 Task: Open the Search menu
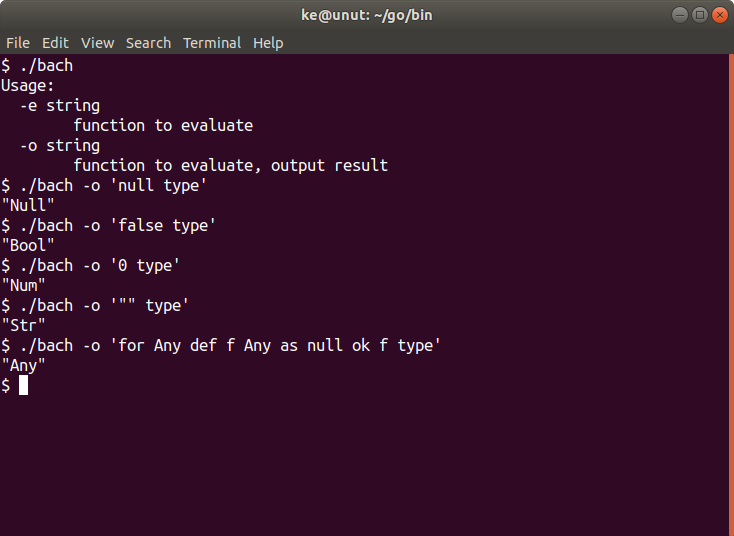(148, 43)
